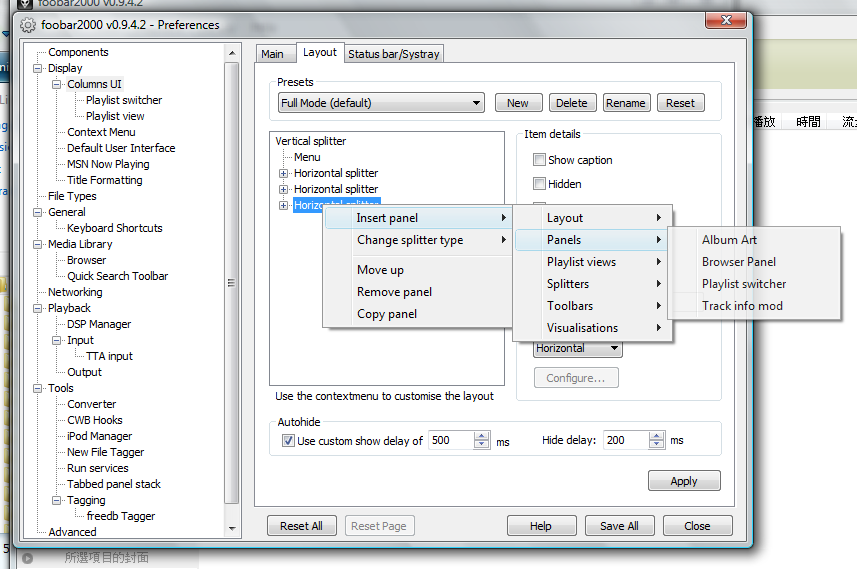Click the tree scrollbar up arrow
The height and width of the screenshot is (569, 857).
[x=232, y=53]
